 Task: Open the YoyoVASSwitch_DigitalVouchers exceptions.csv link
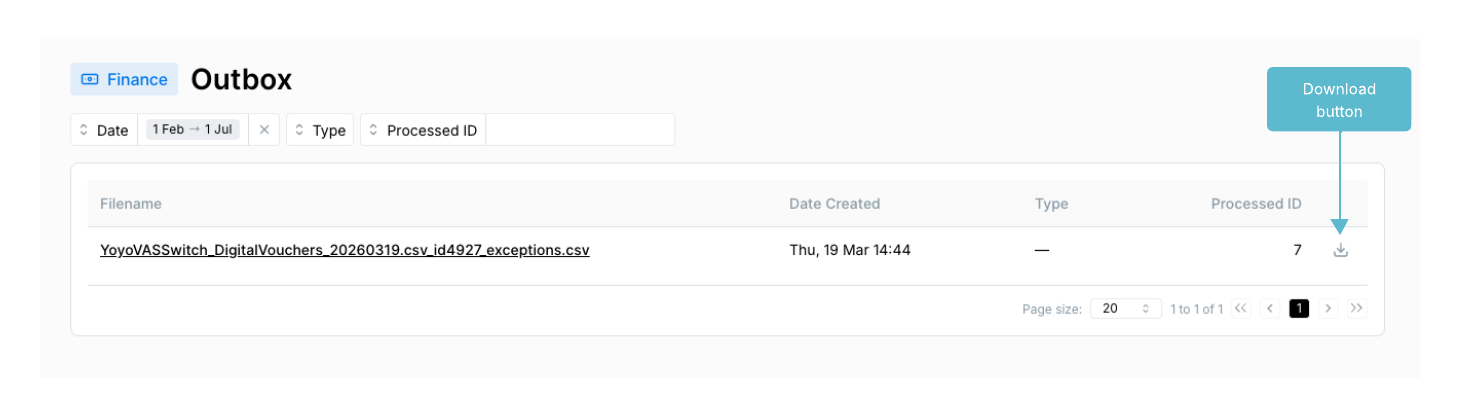[345, 250]
